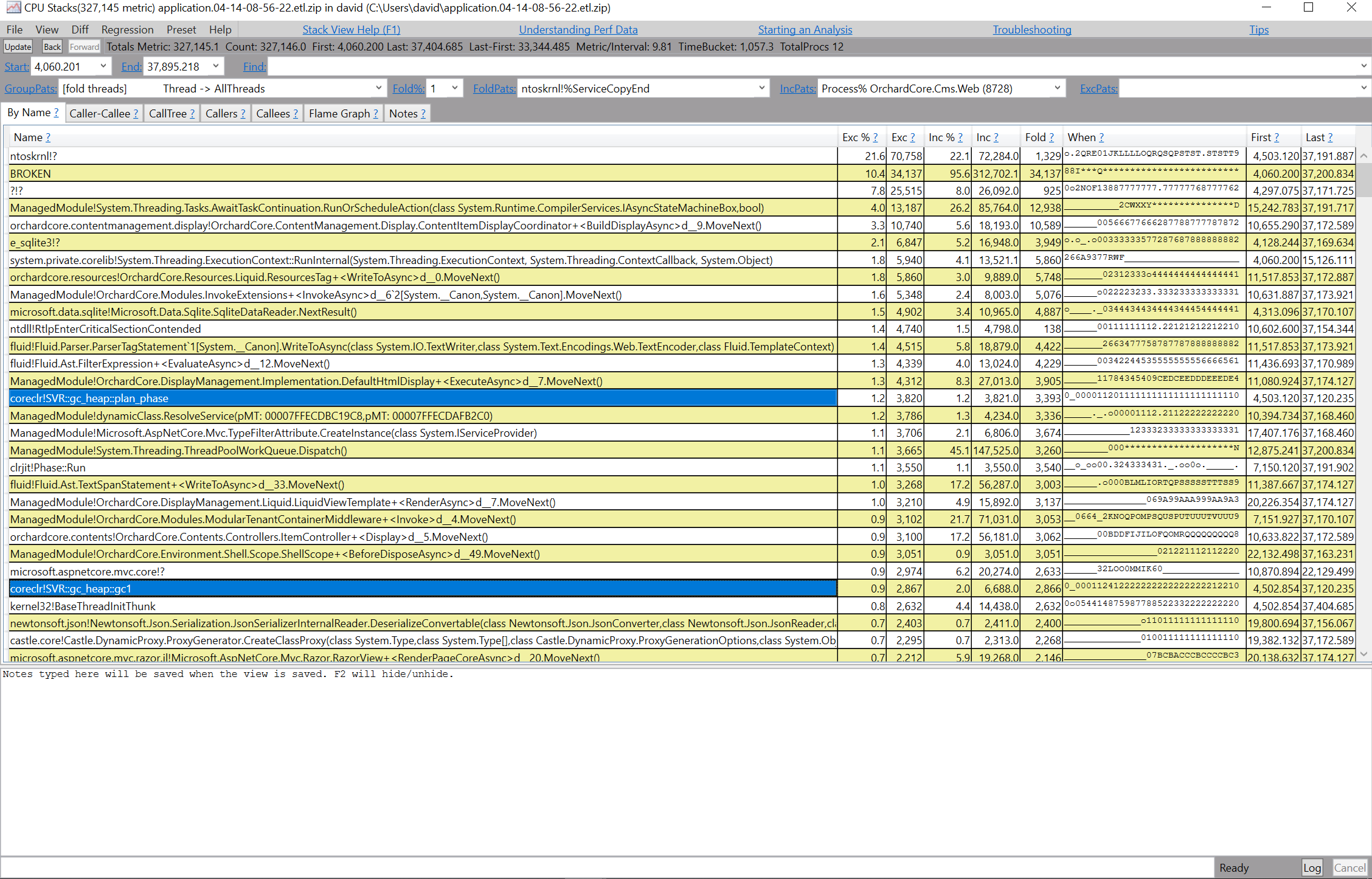Expand the IncPats process dropdown
Image resolution: width=1372 pixels, height=879 pixels.
point(1057,88)
